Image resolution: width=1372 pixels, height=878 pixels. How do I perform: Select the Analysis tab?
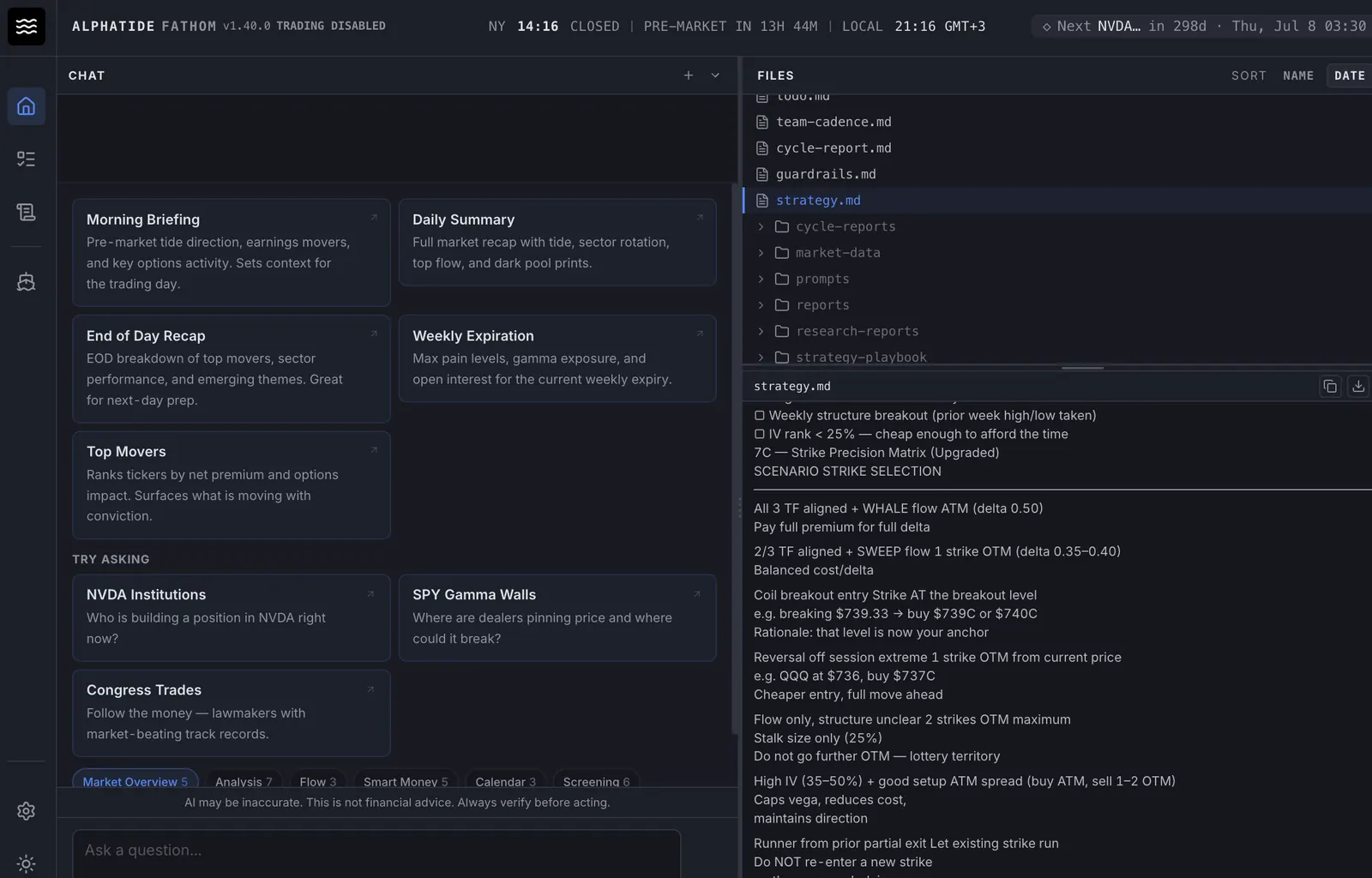(244, 780)
